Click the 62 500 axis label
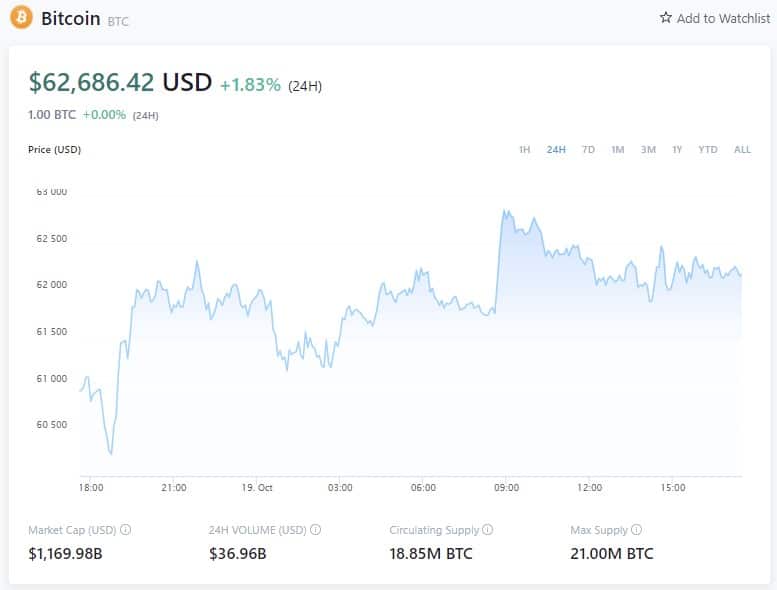The height and width of the screenshot is (590, 777). point(52,239)
